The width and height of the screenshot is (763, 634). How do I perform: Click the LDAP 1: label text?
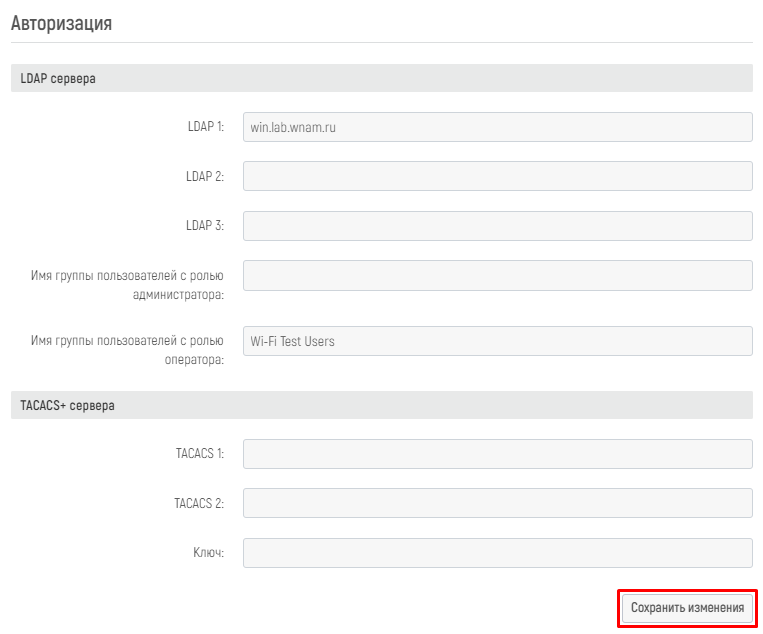(x=206, y=127)
